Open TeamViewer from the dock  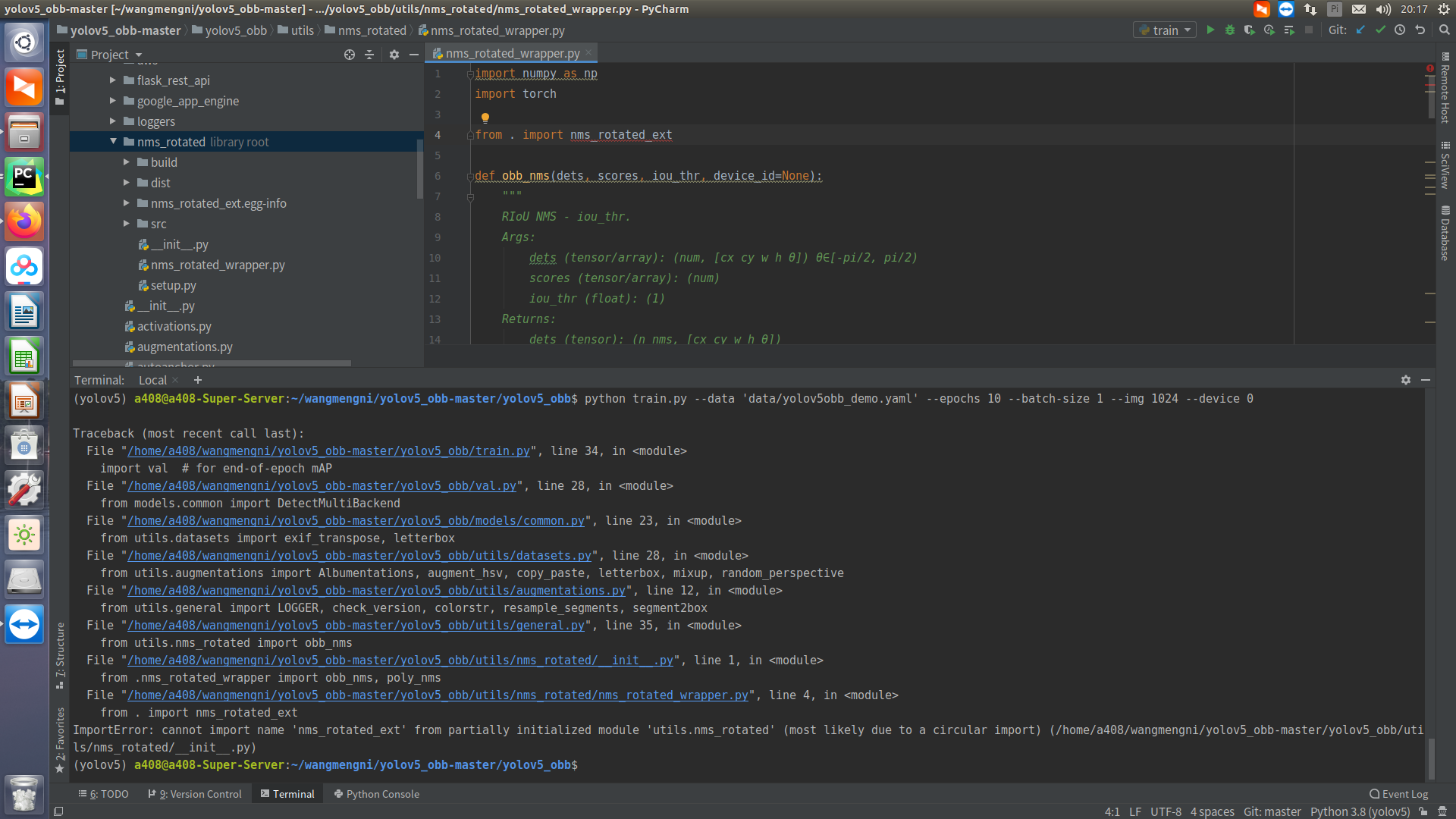24,625
